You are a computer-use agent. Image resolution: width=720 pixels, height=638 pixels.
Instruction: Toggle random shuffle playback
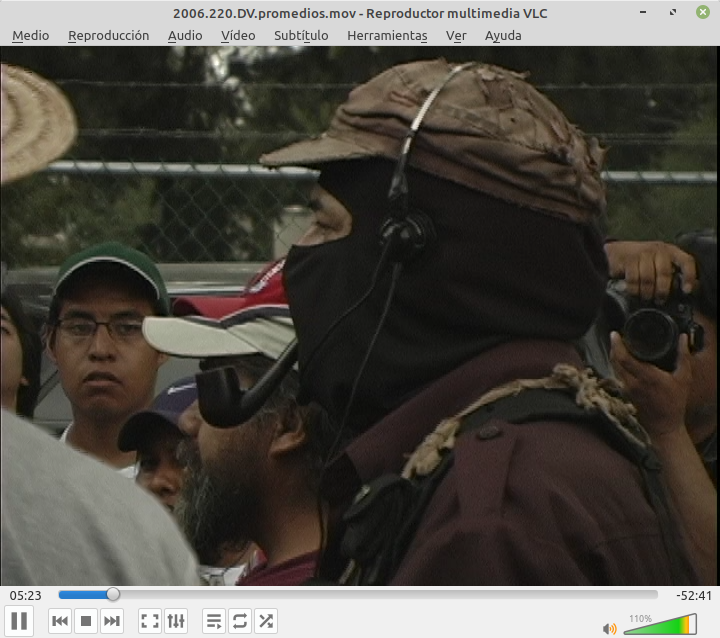[266, 621]
